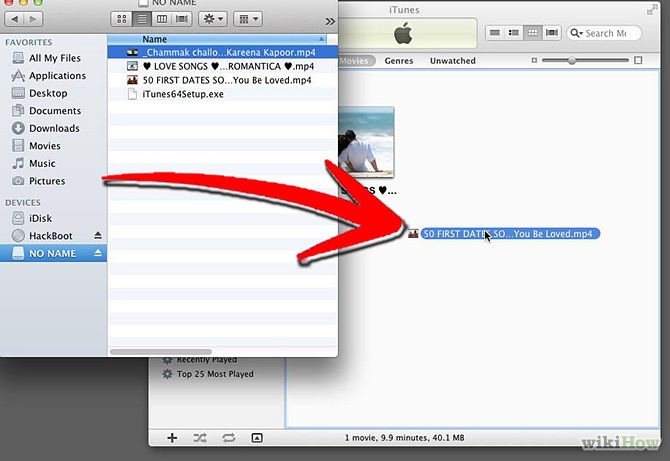
Task: Show or hide iTunes artwork viewer
Action: coord(257,438)
